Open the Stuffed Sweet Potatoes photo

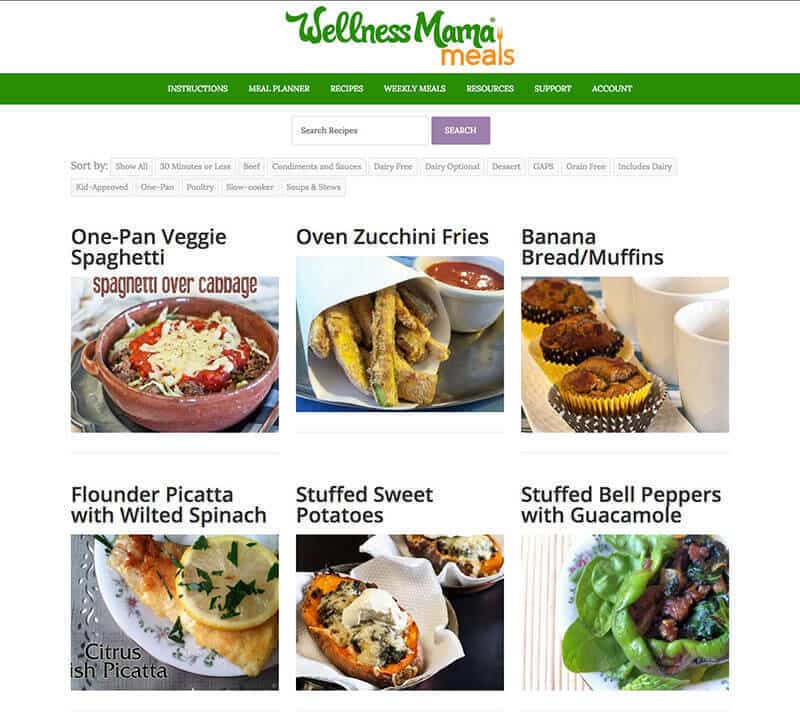pos(400,612)
